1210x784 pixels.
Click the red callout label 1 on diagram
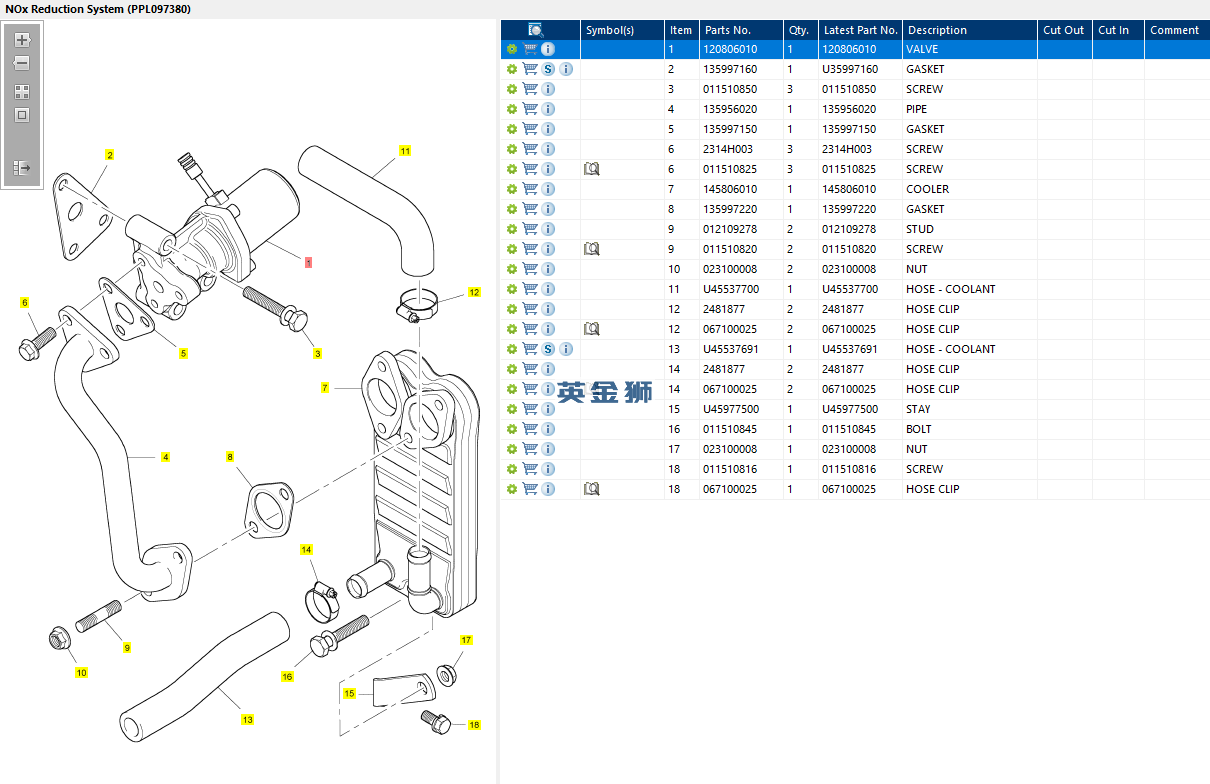(x=308, y=262)
